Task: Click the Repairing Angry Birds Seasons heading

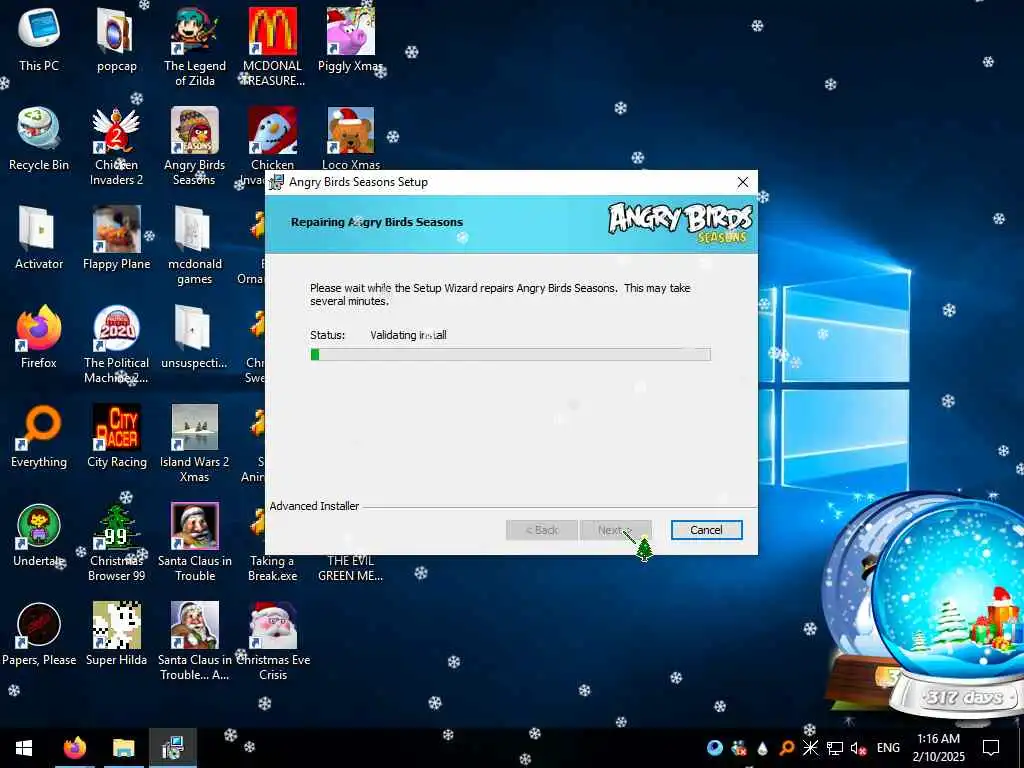Action: tap(377, 222)
